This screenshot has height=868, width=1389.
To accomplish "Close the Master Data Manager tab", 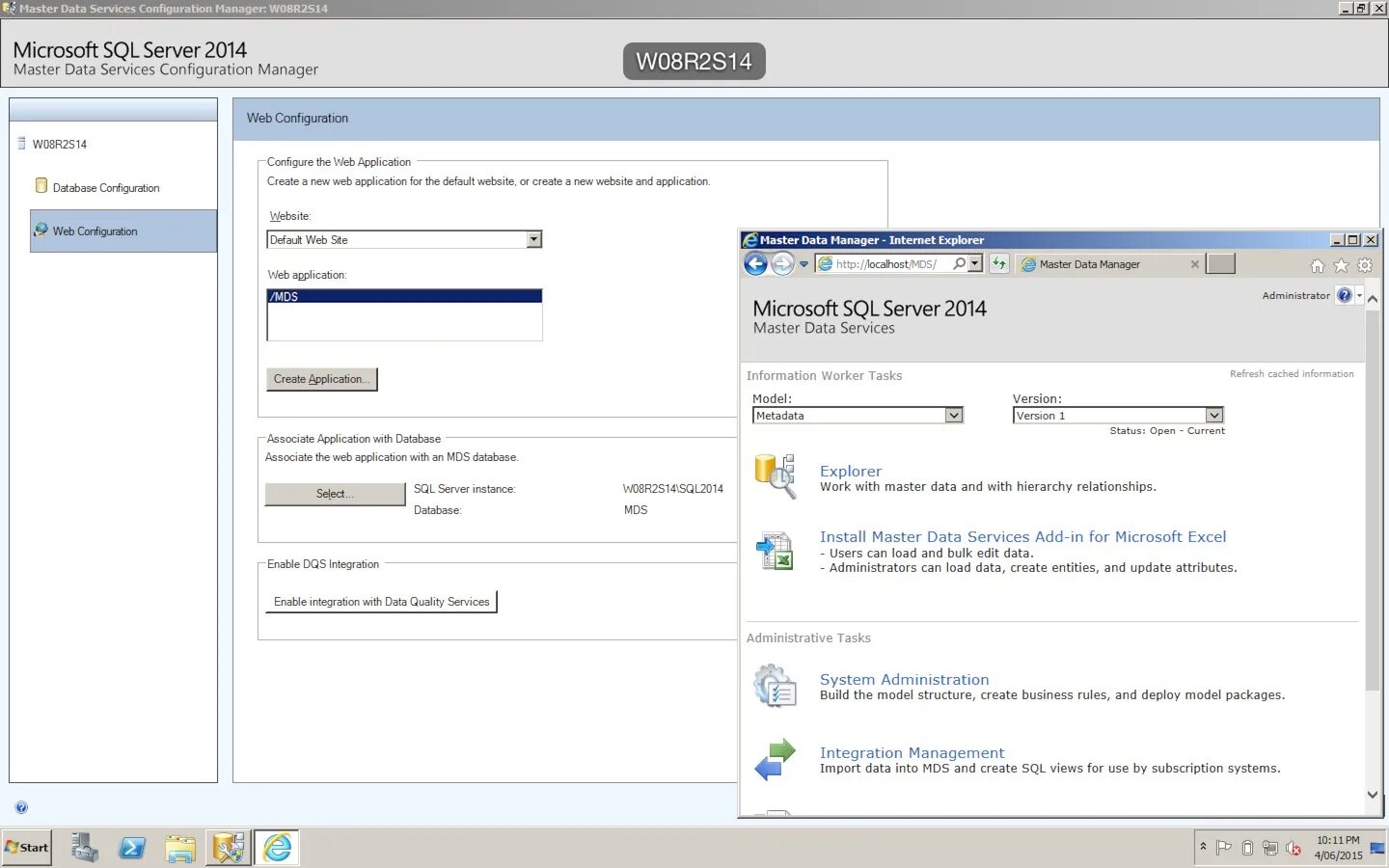I will [1194, 264].
